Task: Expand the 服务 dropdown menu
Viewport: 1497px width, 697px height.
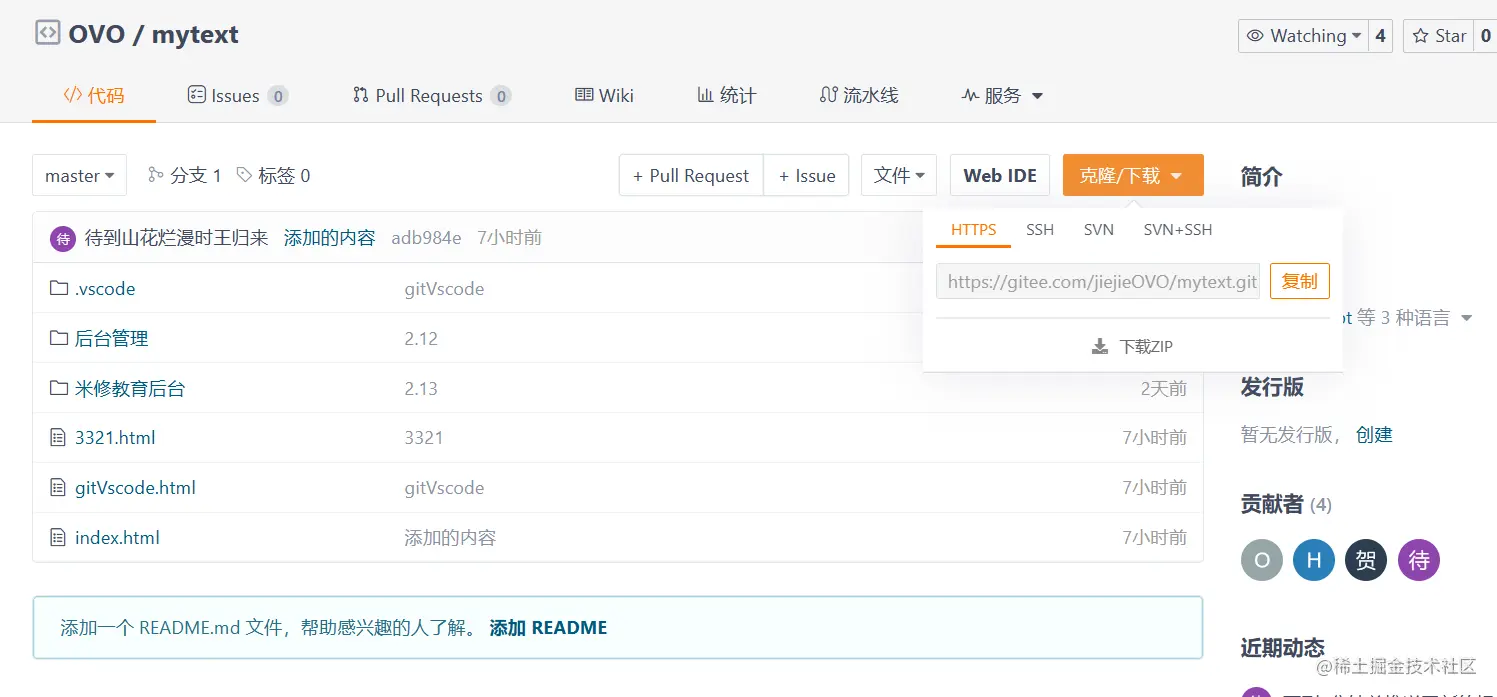Action: (1003, 96)
